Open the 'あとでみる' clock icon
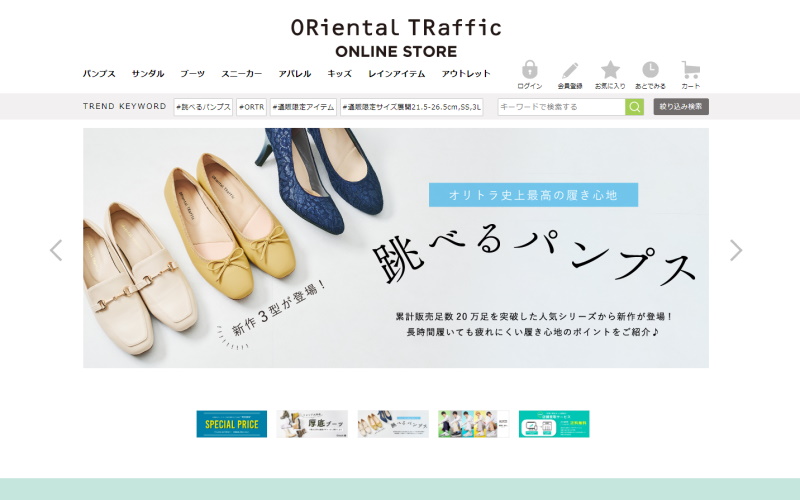The image size is (800, 500). click(x=650, y=71)
